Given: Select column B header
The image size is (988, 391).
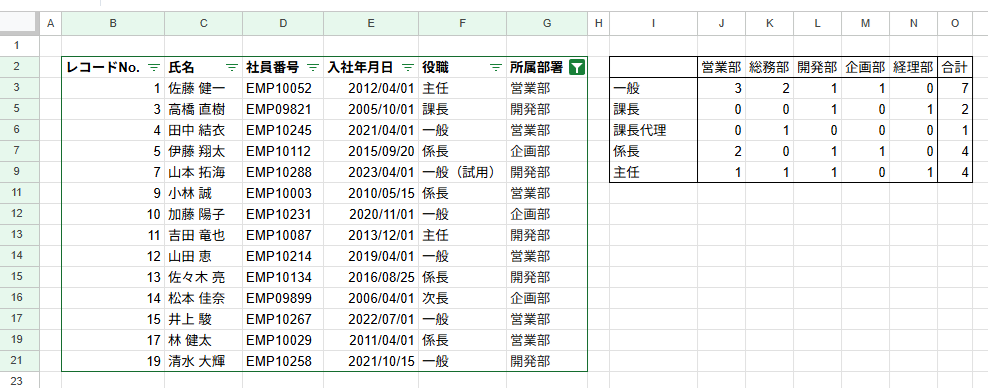Looking at the screenshot, I should [113, 23].
